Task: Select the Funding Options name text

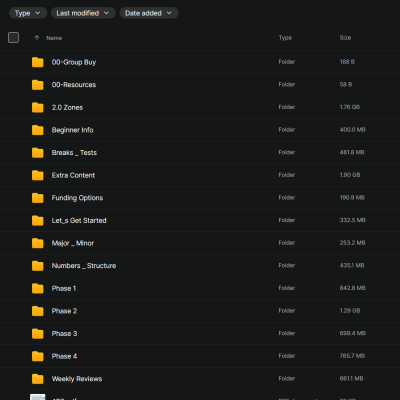Action: click(77, 198)
